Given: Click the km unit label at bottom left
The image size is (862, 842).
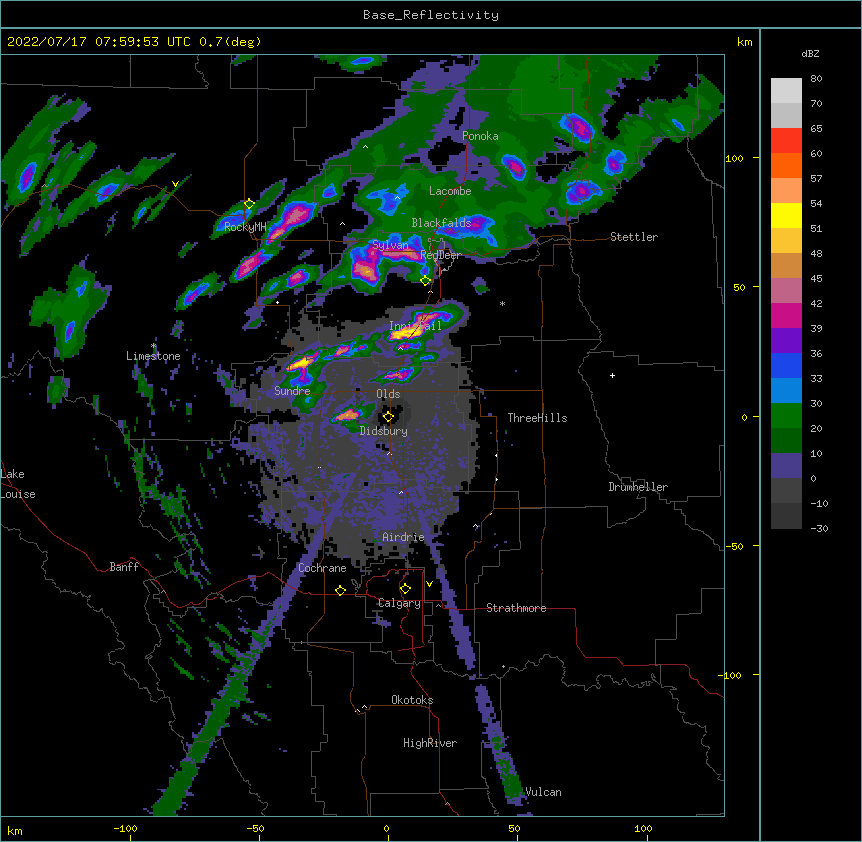Looking at the screenshot, I should [x=15, y=830].
